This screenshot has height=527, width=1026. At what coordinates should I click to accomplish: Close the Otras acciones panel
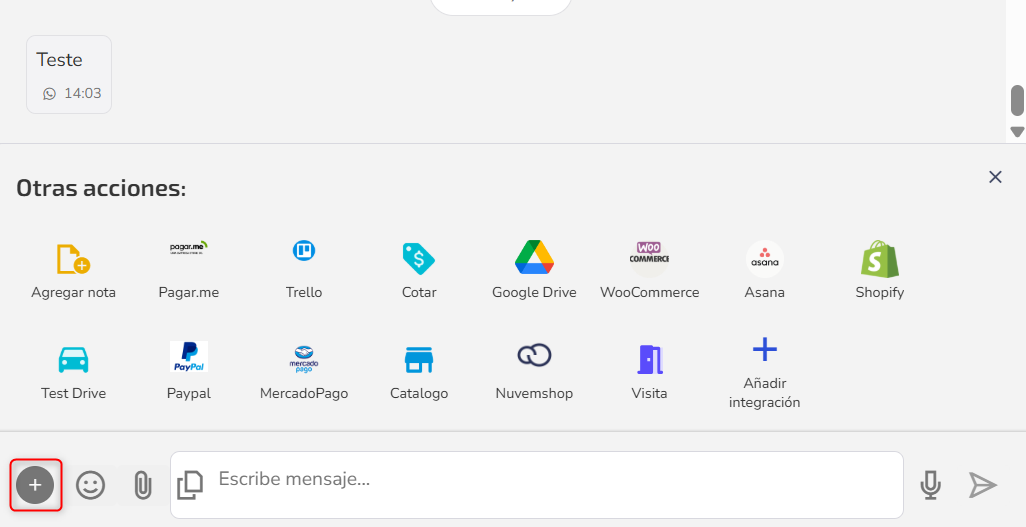995,177
